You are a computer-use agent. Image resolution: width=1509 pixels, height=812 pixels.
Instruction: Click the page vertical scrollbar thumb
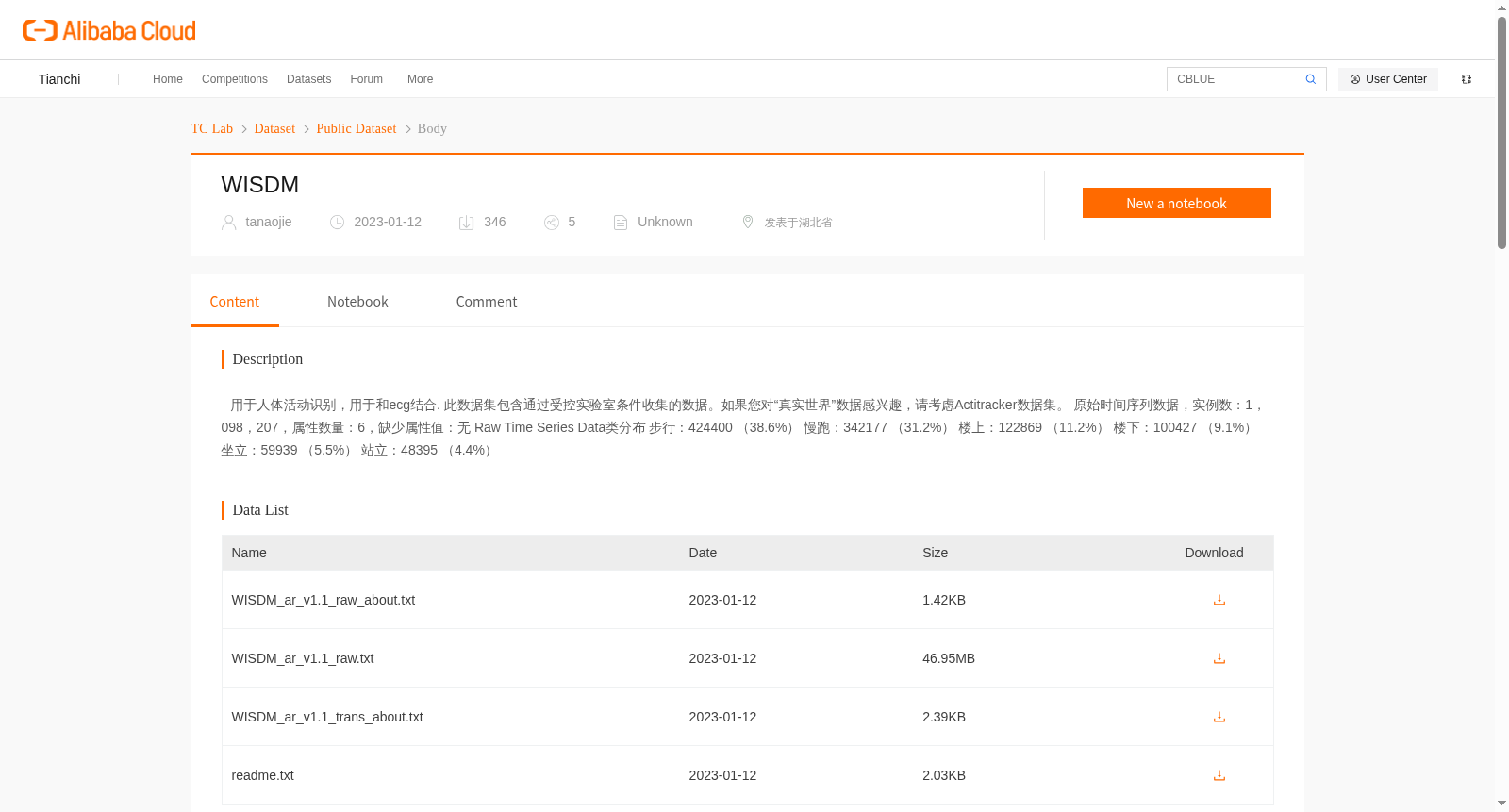[x=1501, y=132]
